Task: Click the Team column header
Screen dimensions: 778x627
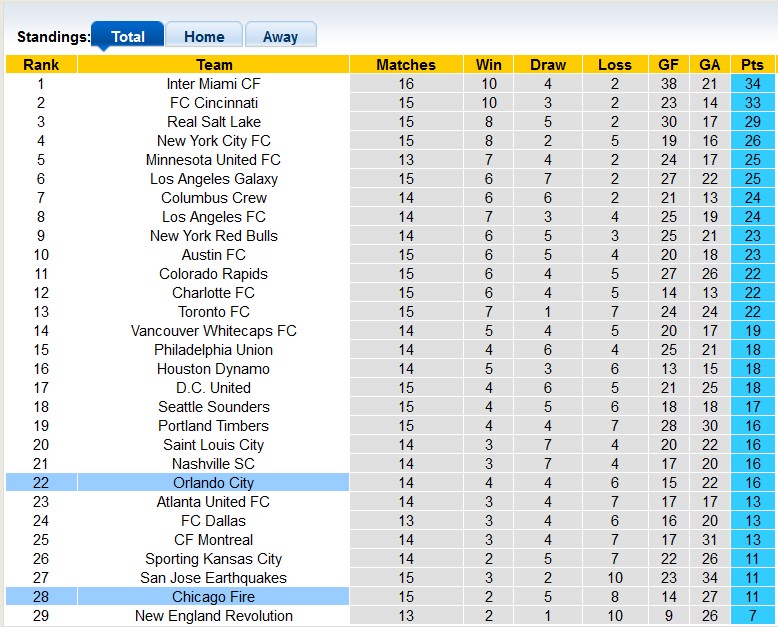Action: coord(213,65)
